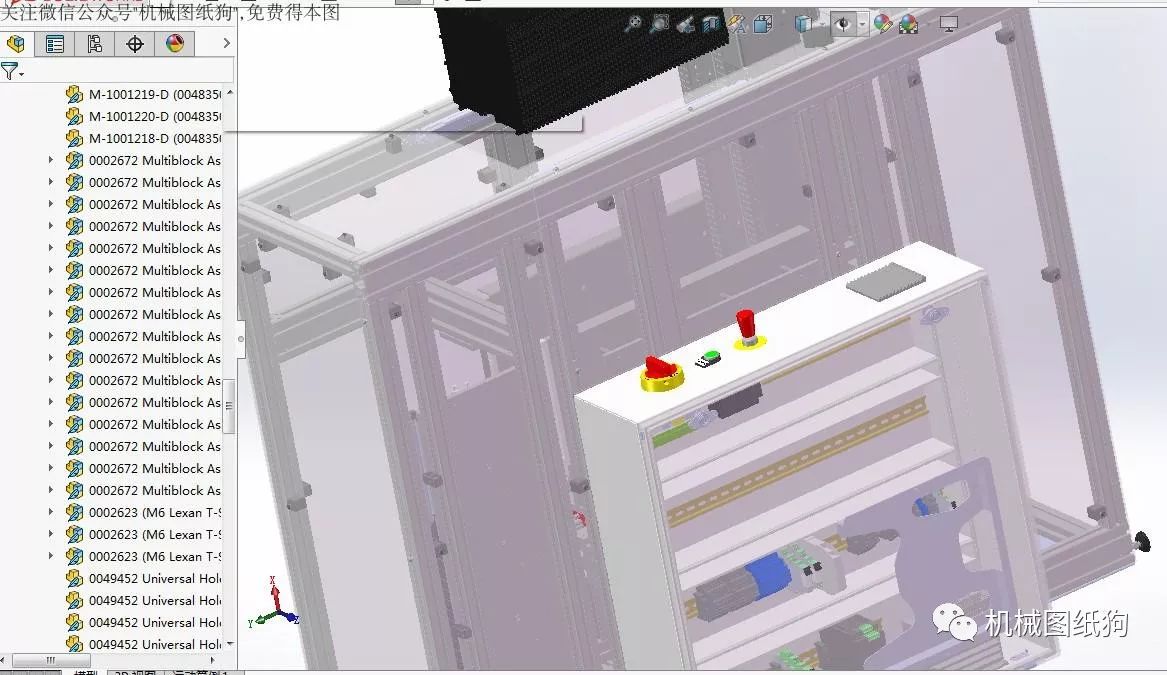Open the FeatureManager design tree tab

(16, 44)
